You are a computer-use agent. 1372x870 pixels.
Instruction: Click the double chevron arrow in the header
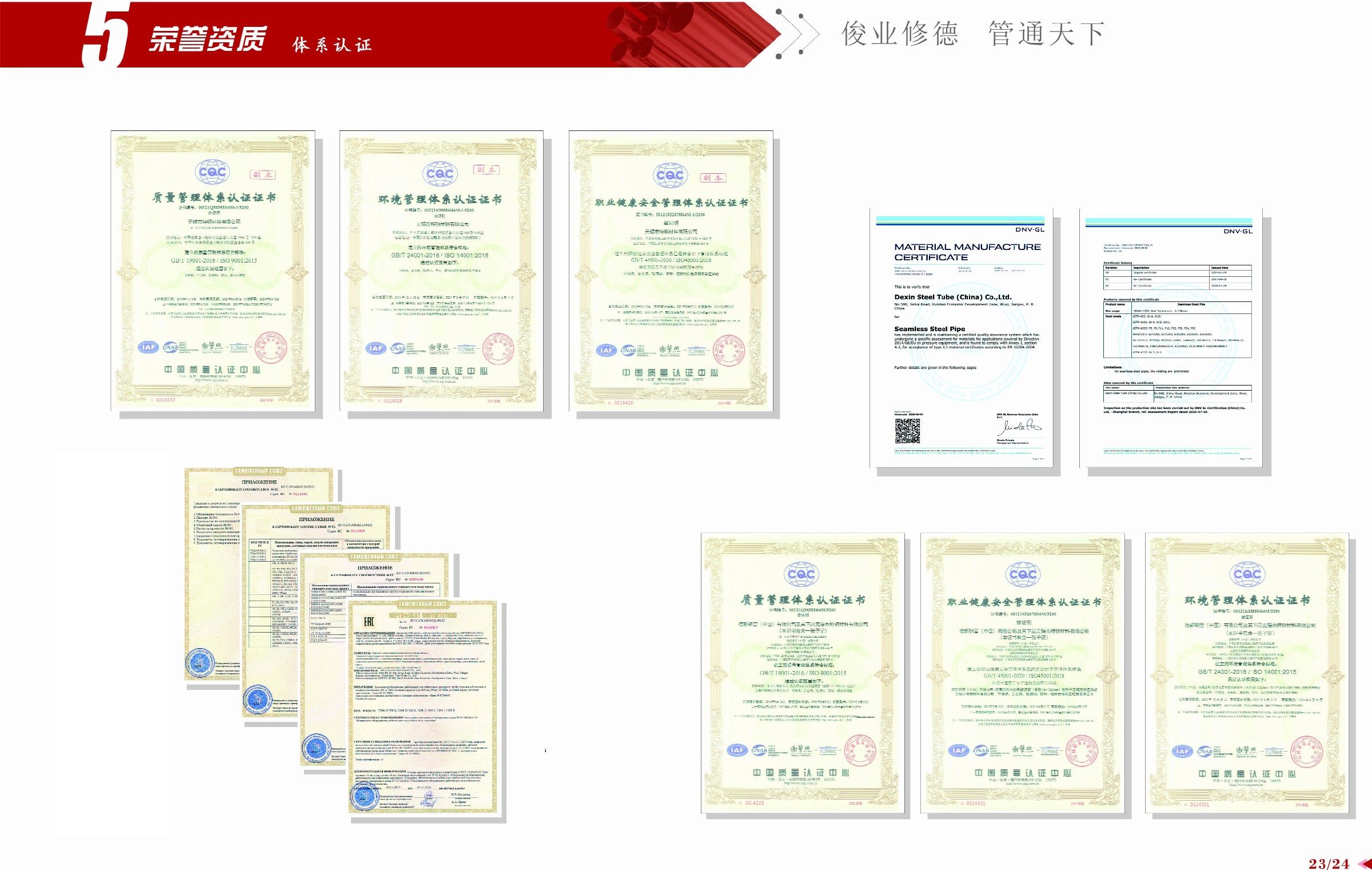[x=799, y=34]
